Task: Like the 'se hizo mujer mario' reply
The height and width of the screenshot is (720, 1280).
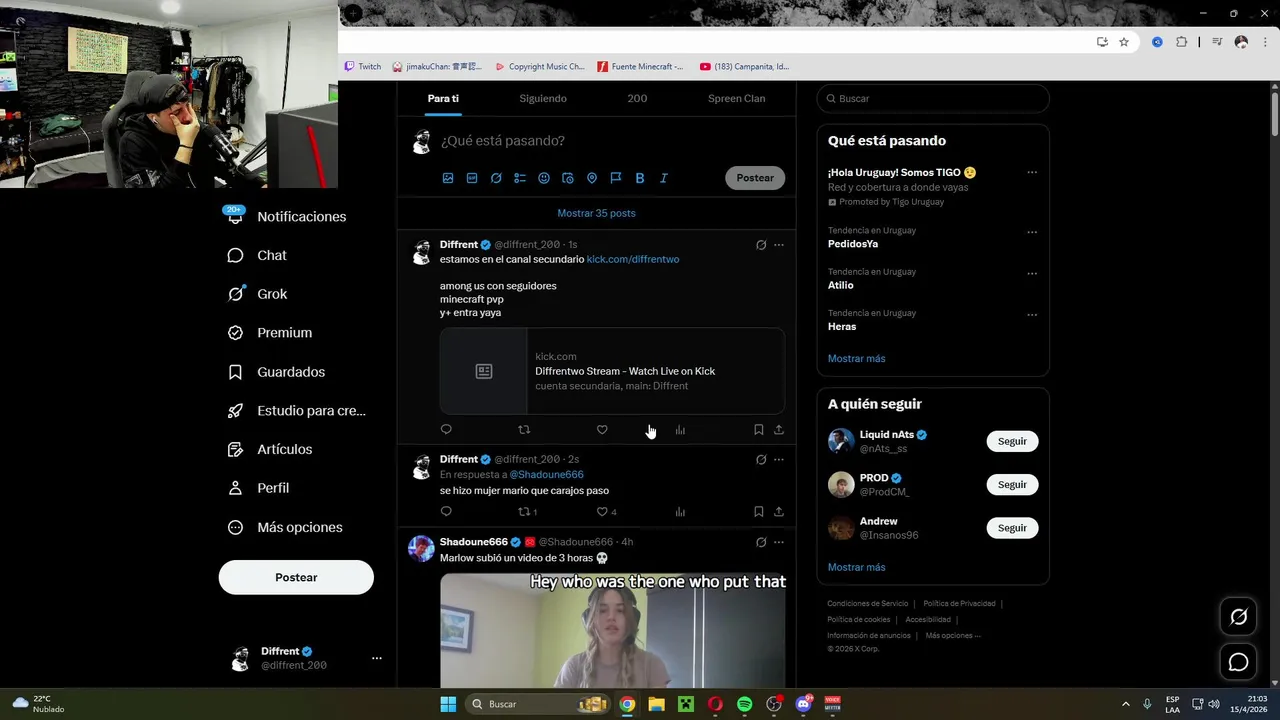Action: point(602,512)
